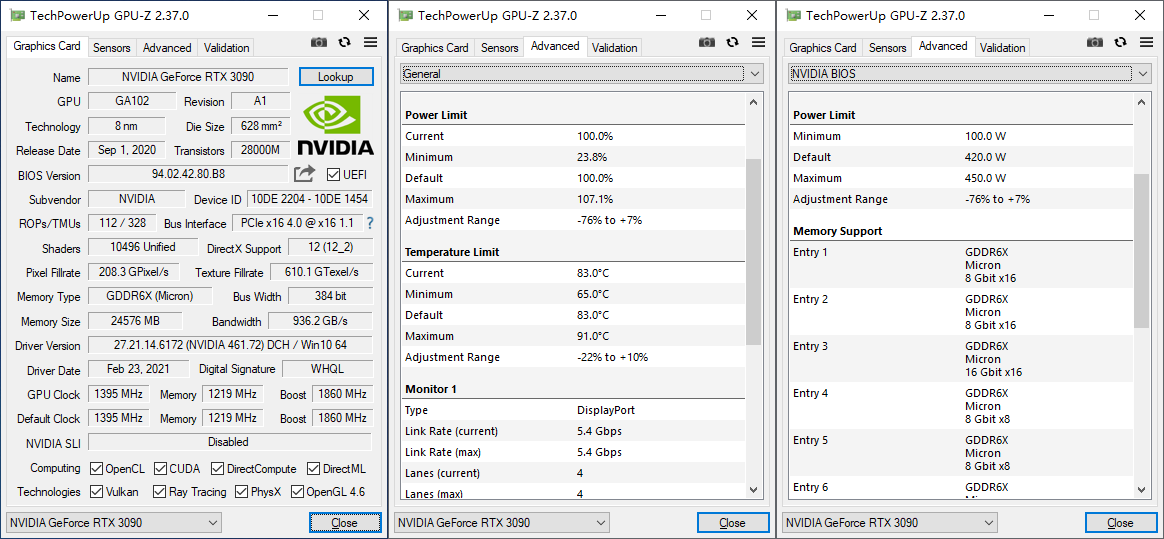Click the scrollbar in NVIDIA BIOS panel

[x=1141, y=250]
